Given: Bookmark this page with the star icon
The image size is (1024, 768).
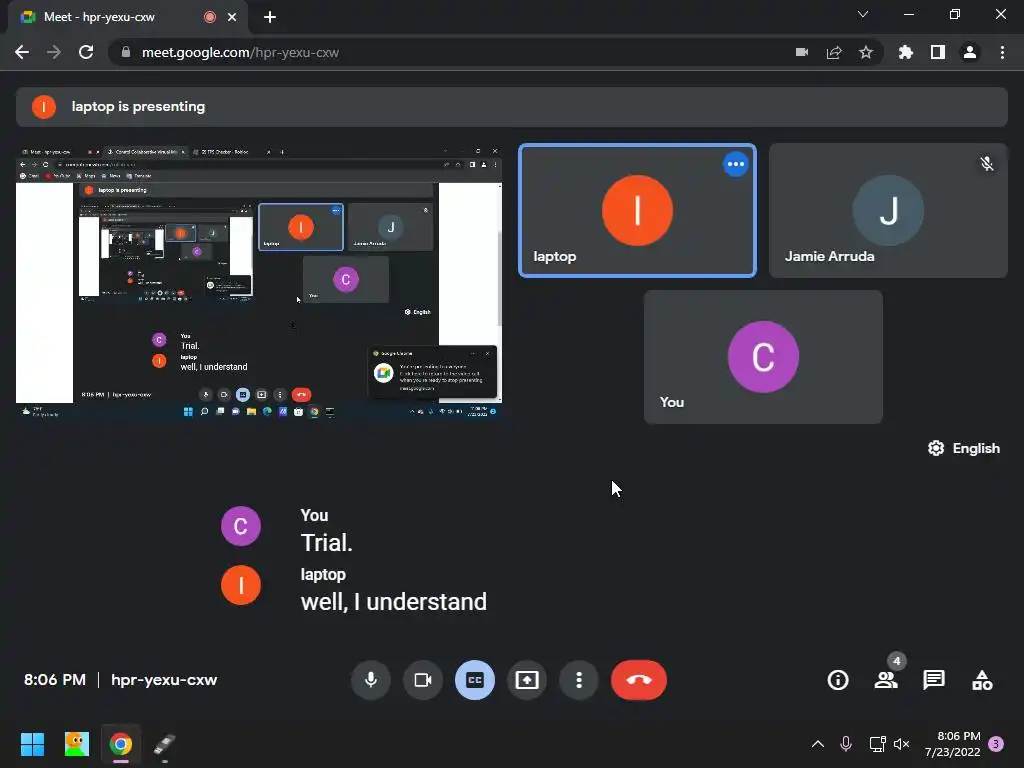Looking at the screenshot, I should 866,52.
